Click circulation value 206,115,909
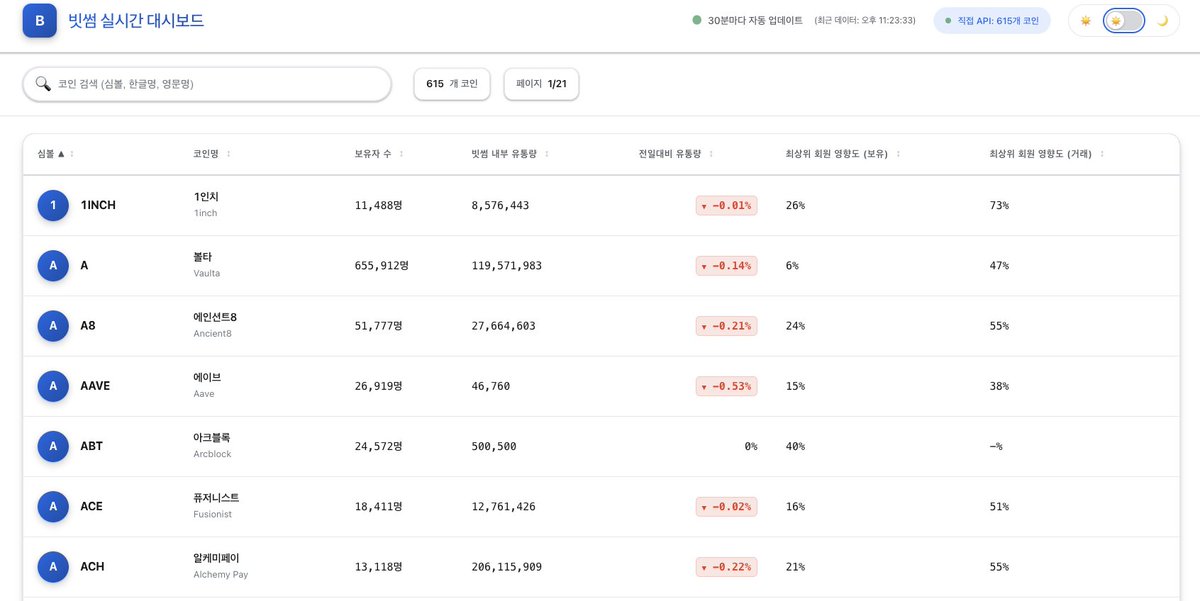1200x601 pixels. [507, 566]
